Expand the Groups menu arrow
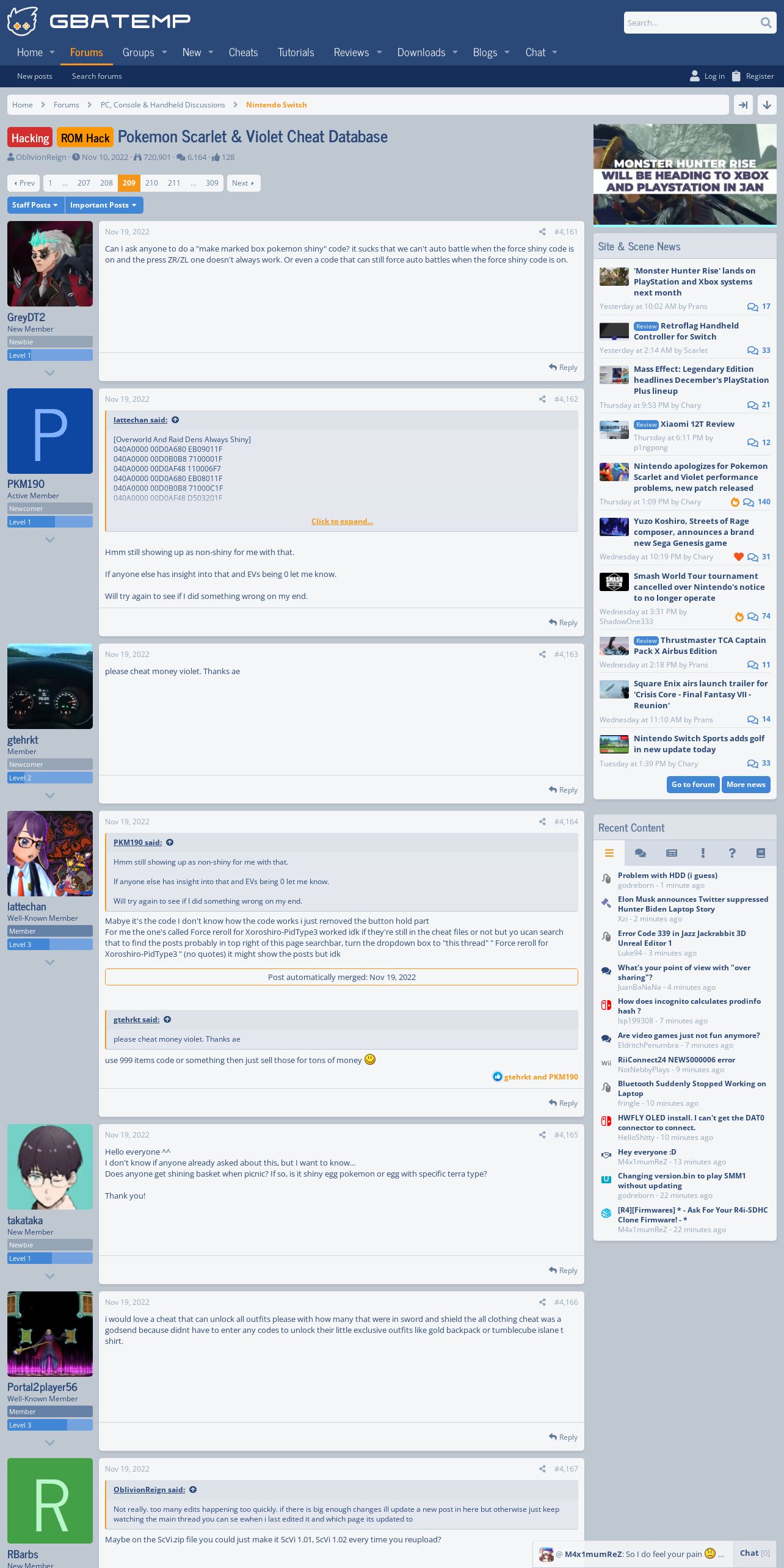Viewport: 784px width, 1568px height. (x=164, y=53)
